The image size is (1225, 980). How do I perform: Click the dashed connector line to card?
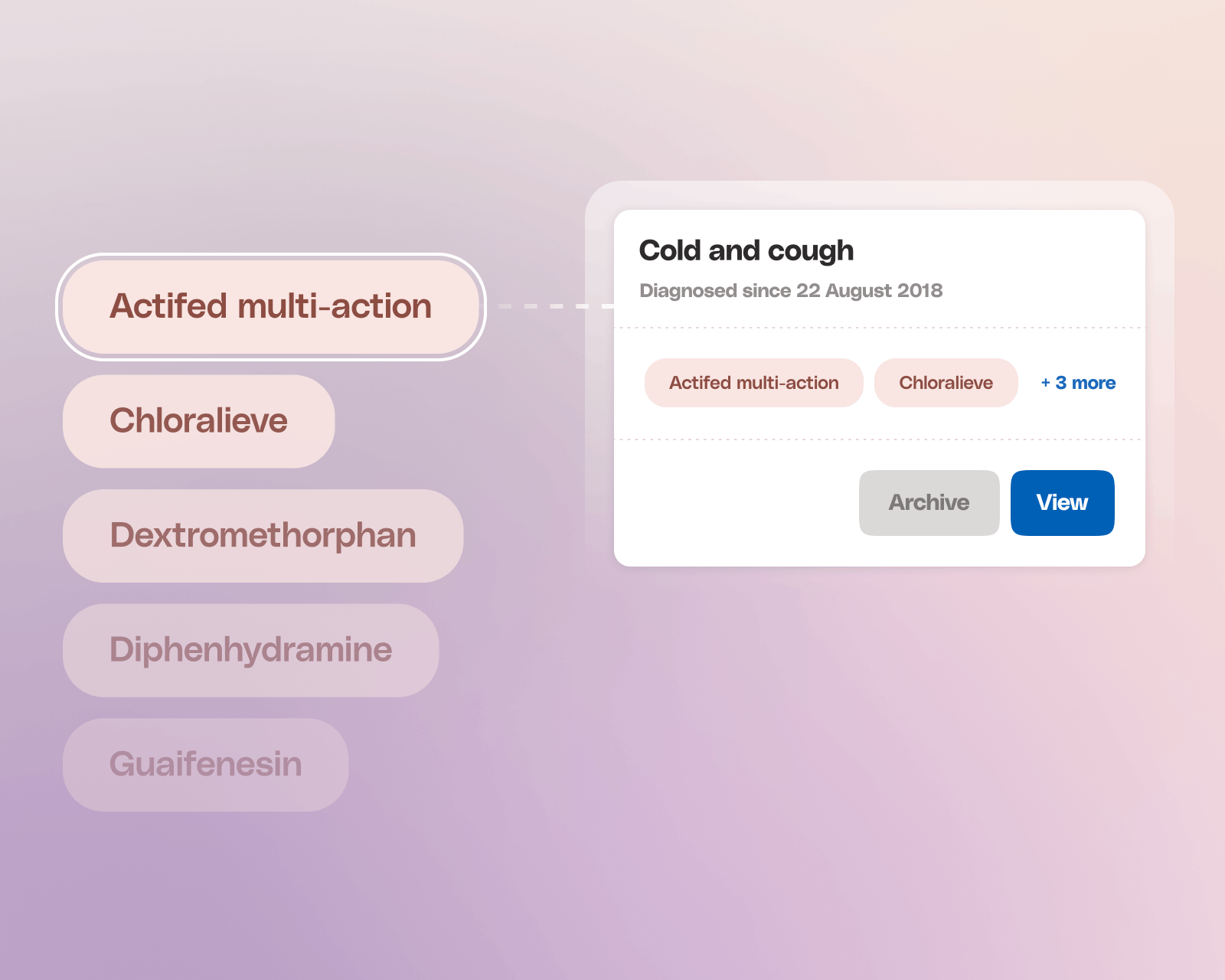pyautogui.click(x=556, y=306)
